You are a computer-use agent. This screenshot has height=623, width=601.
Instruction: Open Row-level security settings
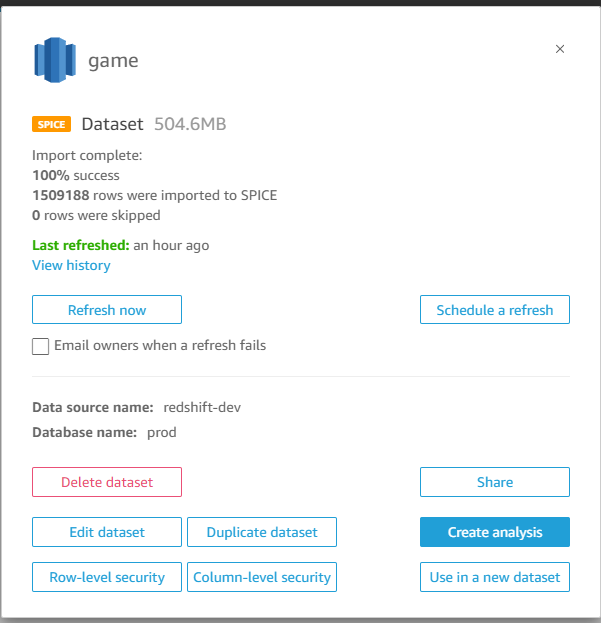[107, 577]
